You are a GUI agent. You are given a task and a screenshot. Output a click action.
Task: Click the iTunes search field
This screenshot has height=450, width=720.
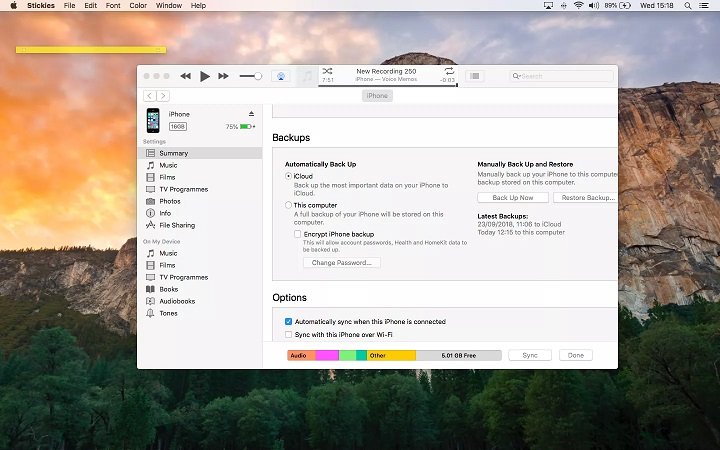pyautogui.click(x=560, y=76)
